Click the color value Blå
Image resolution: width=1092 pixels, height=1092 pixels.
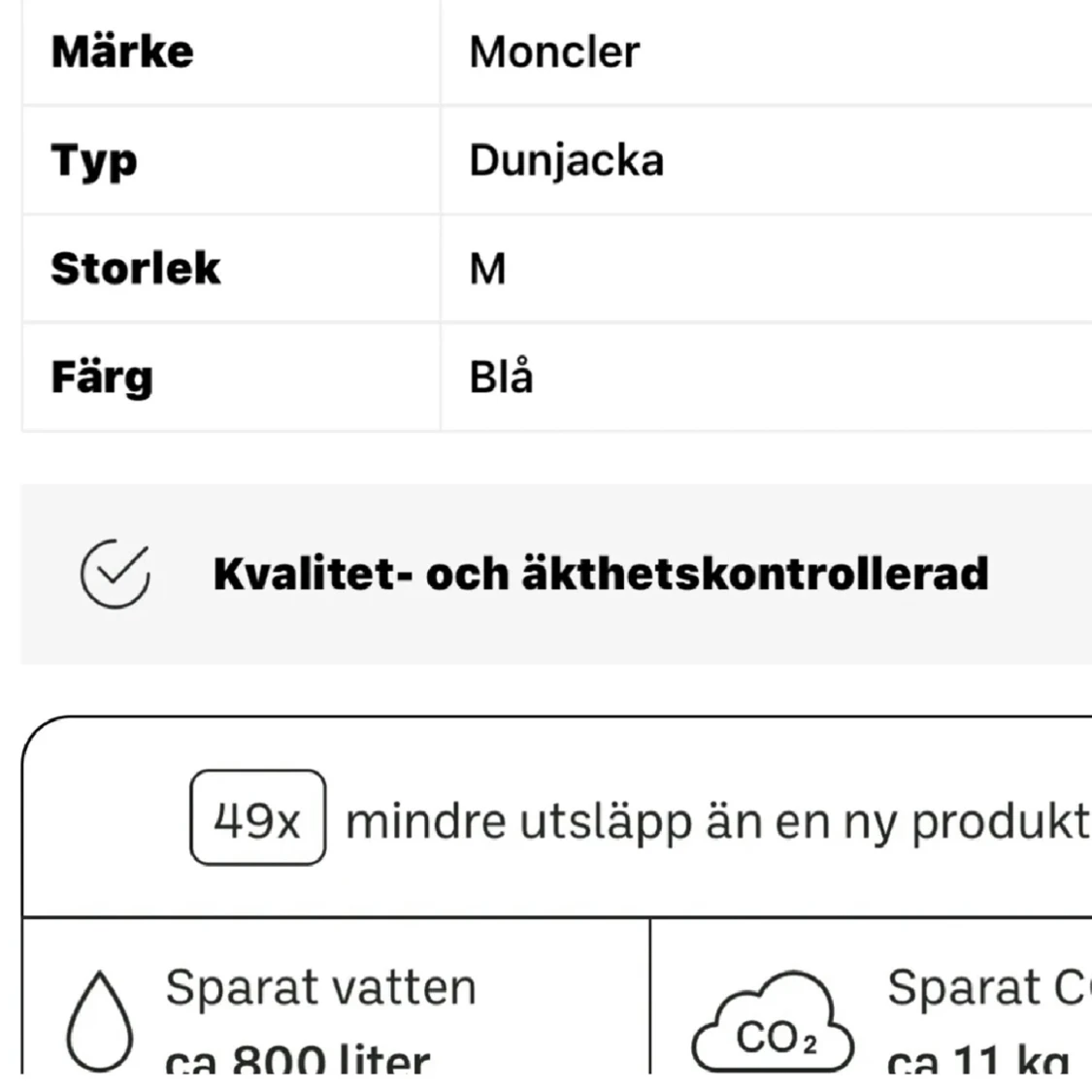[x=501, y=378]
